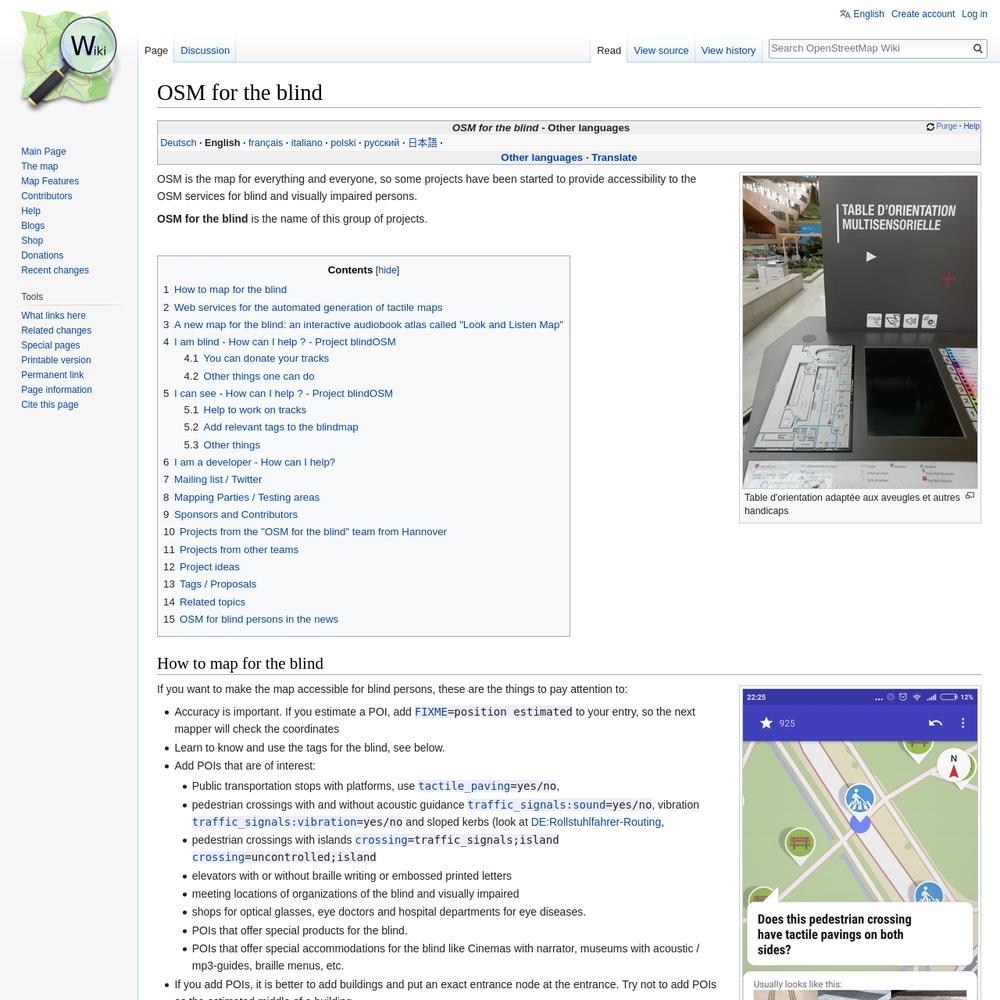
Task: Open Map Features sidebar link
Action: coord(50,181)
